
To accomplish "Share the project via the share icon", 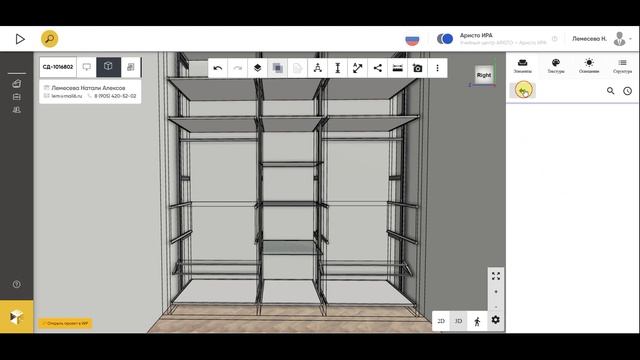I will tap(378, 68).
